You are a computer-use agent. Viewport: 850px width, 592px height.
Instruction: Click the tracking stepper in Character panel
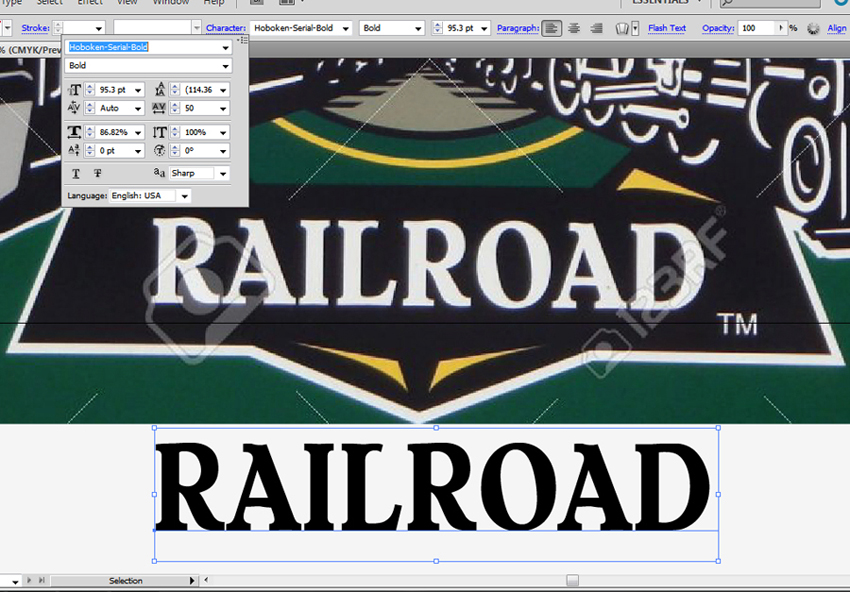pyautogui.click(x=175, y=108)
